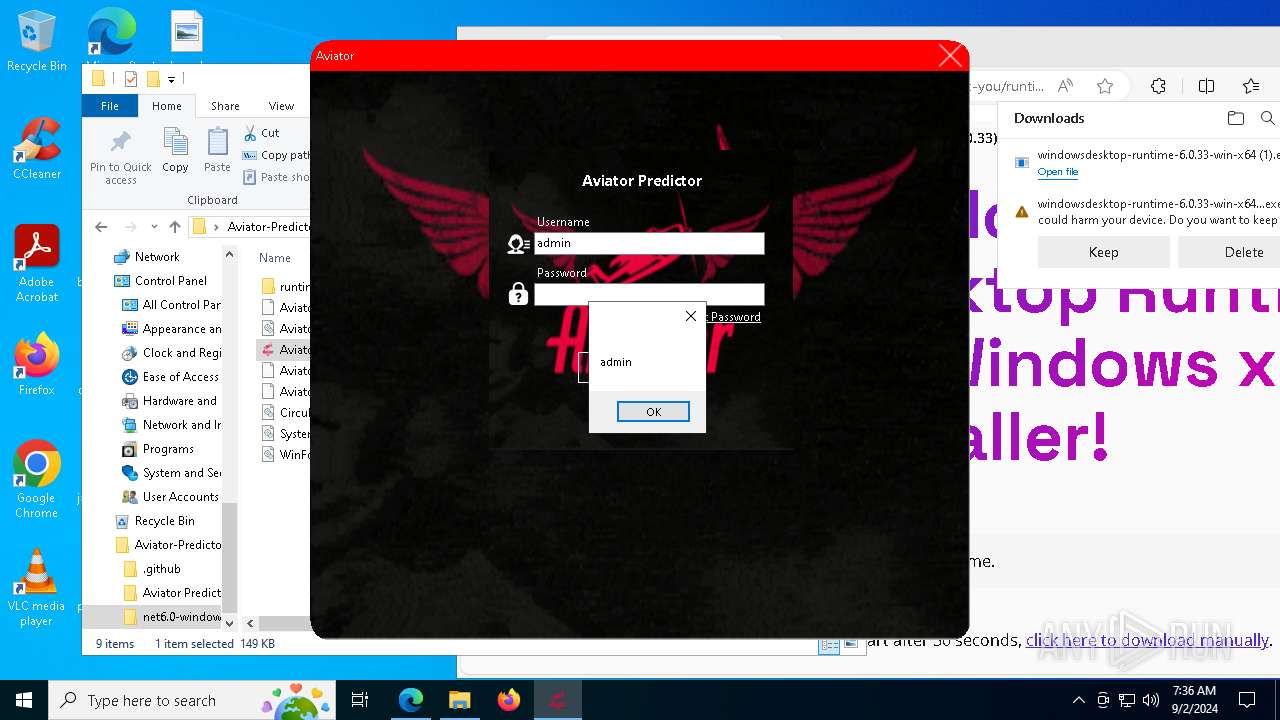1280x720 pixels.
Task: Open the Quick Access Toolbar customize dropdown
Action: [x=172, y=79]
